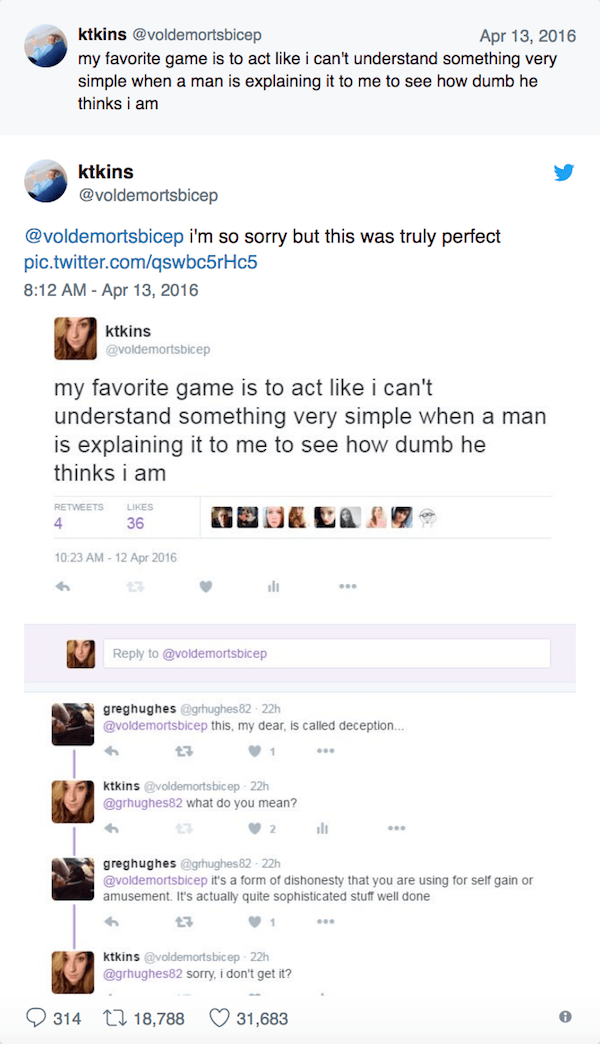
Task: Click the ktkins profile avatar beside the tweet's bold name
Action: (47, 181)
